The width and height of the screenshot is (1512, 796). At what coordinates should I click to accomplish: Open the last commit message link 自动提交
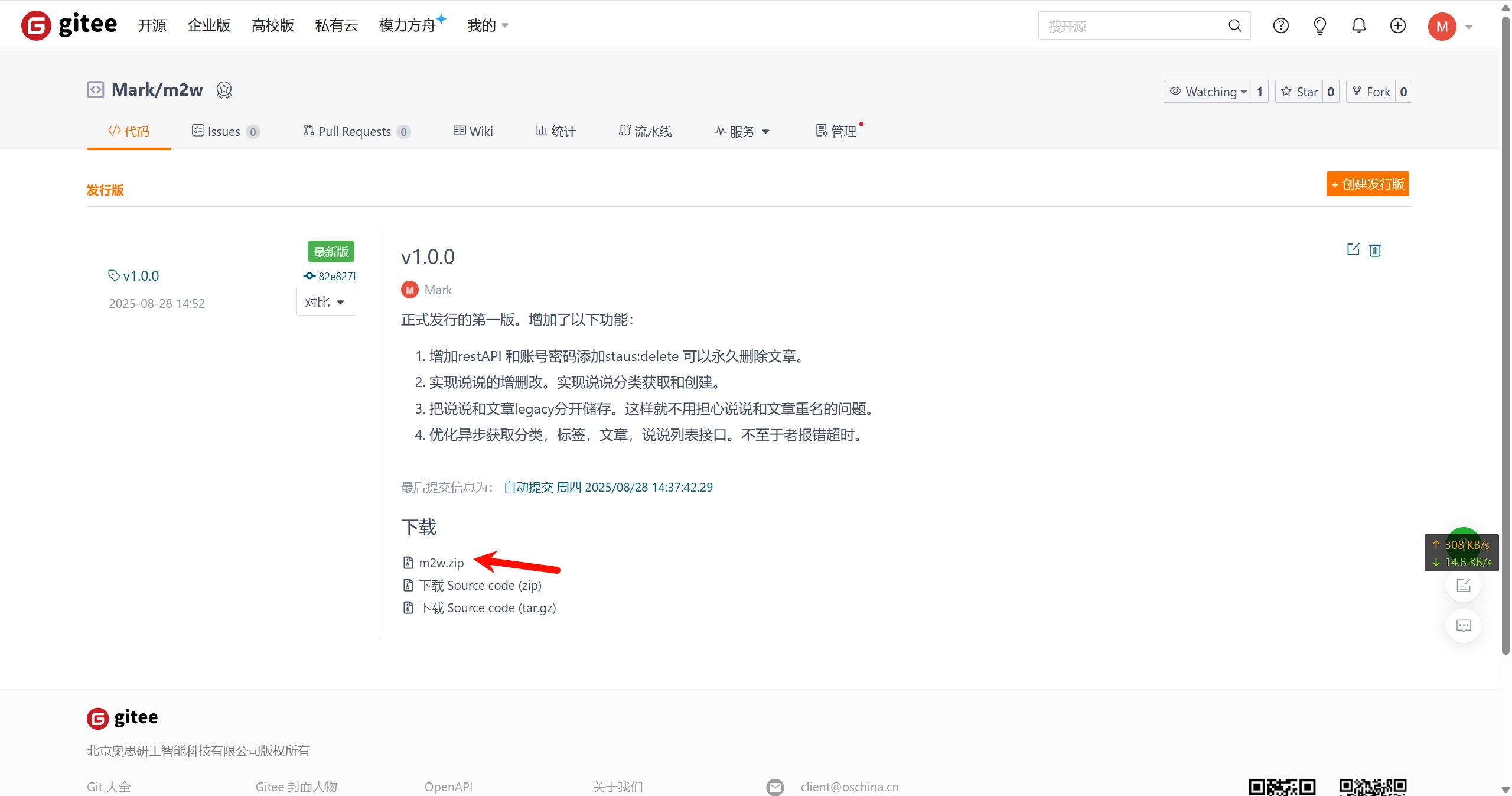(x=608, y=487)
